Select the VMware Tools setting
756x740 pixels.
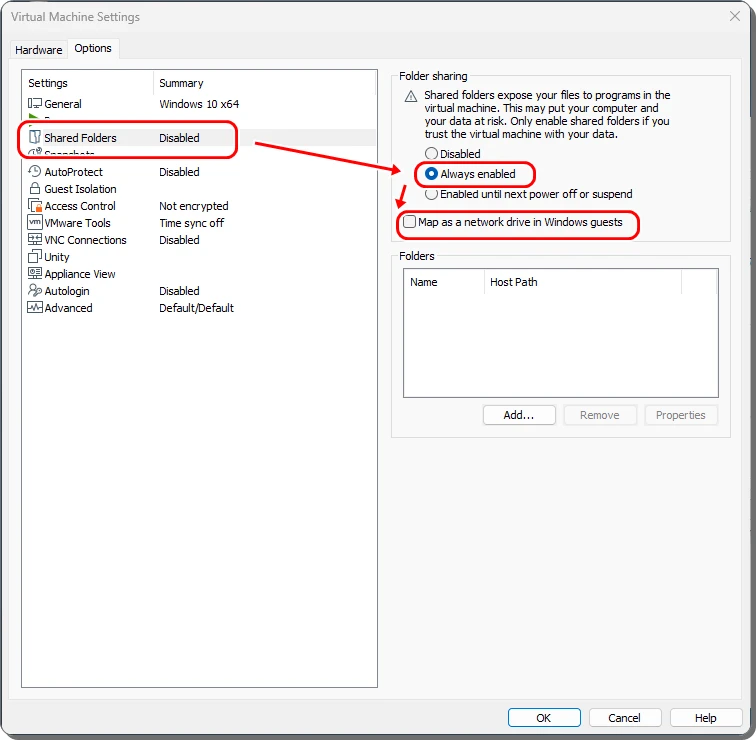pyautogui.click(x=78, y=223)
